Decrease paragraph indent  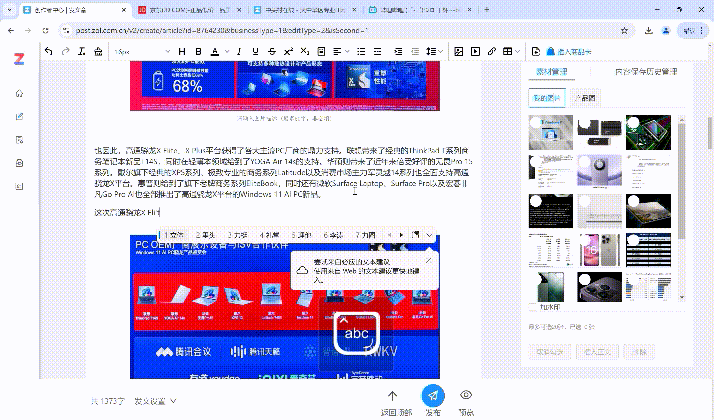tap(415, 51)
